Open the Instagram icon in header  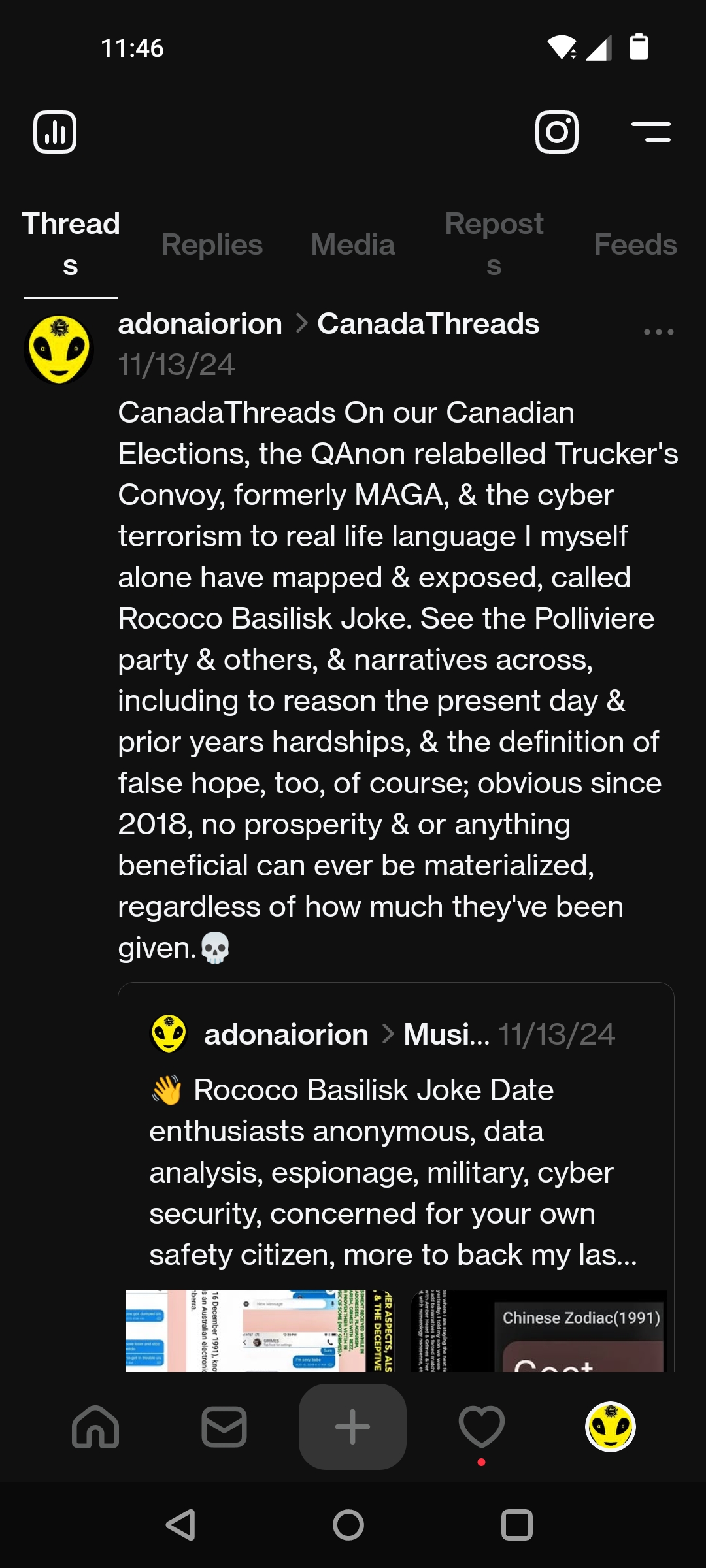pyautogui.click(x=556, y=132)
